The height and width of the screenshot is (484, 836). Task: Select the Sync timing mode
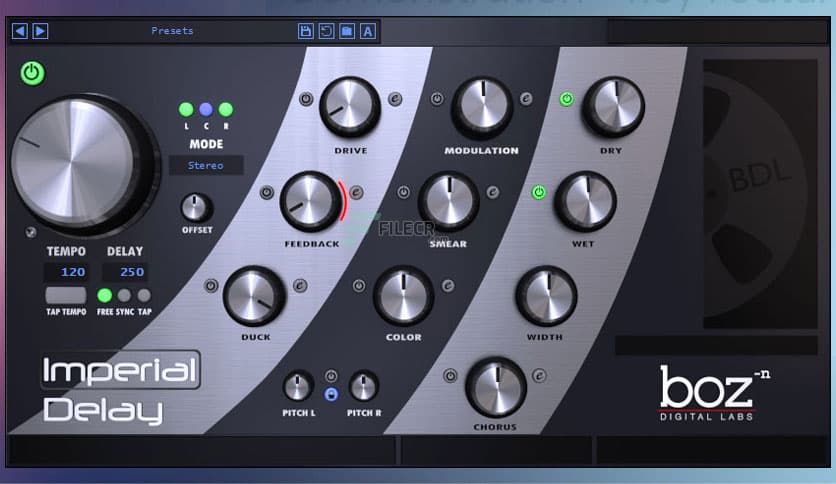[124, 295]
